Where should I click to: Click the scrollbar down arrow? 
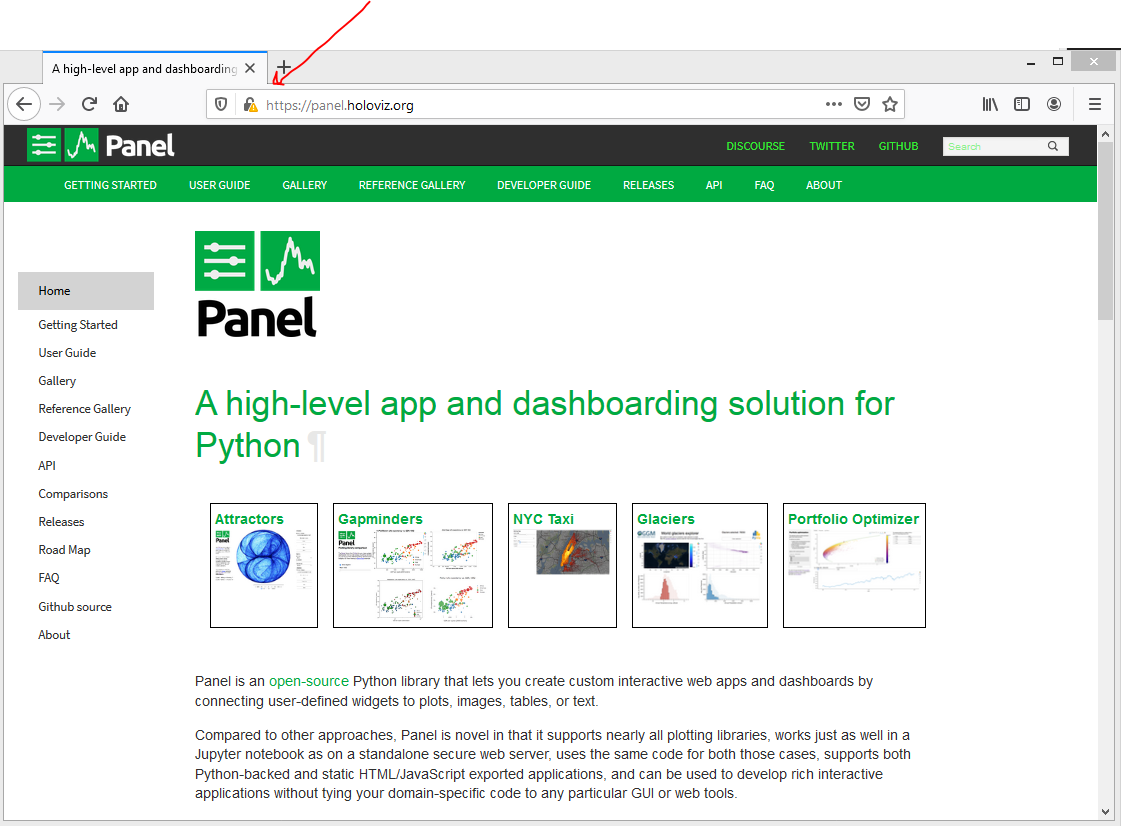pyautogui.click(x=1105, y=812)
